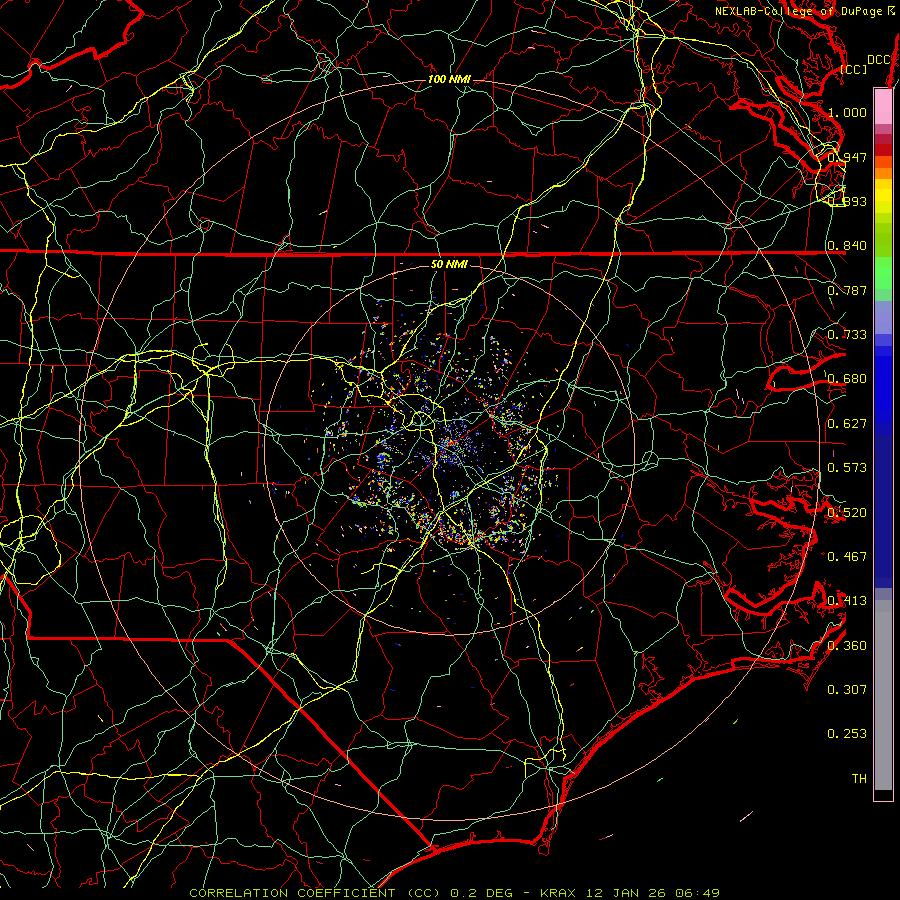Click the 100 NMI range ring label
The image size is (900, 900).
[449, 79]
